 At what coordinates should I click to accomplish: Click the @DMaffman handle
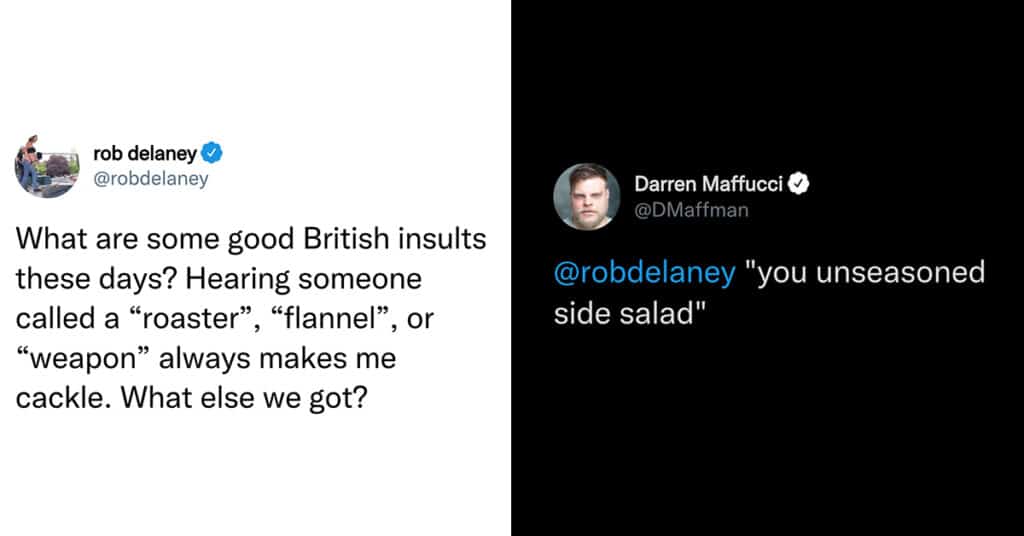click(691, 209)
